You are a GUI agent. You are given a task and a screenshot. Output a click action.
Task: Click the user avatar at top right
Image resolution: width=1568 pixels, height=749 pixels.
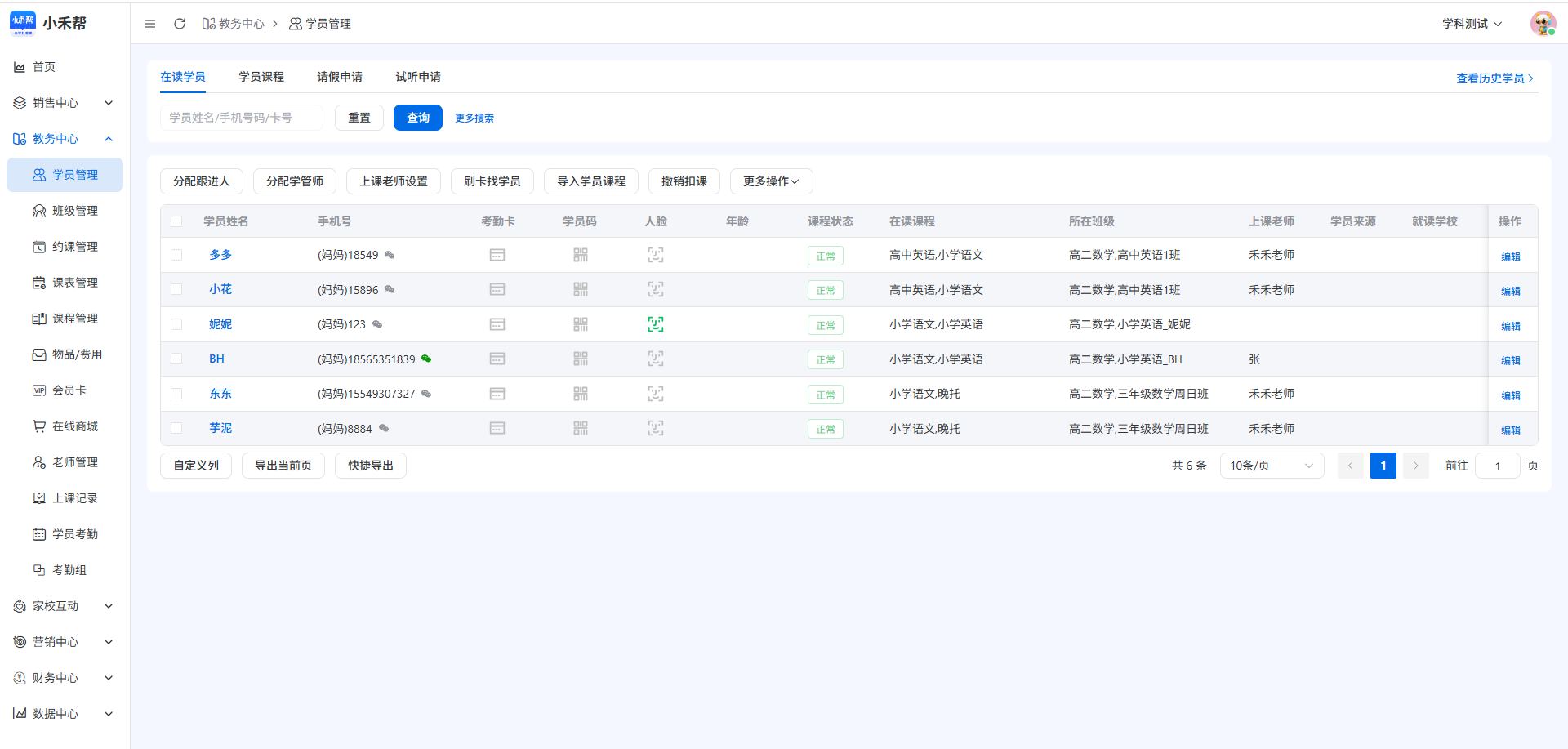coord(1543,24)
